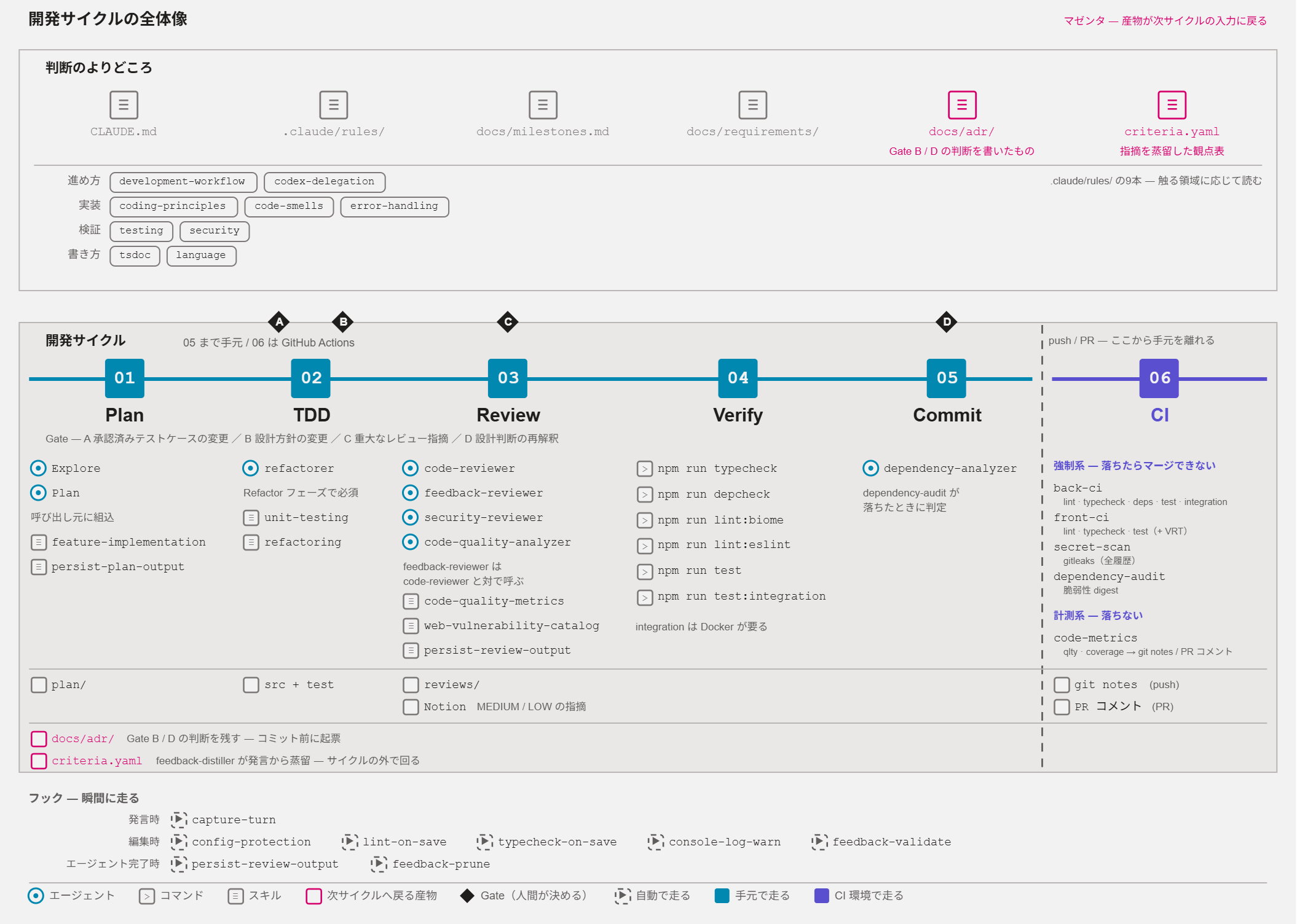This screenshot has width=1297, height=924.
Task: Select the 04 Verify step box
Action: click(x=738, y=378)
